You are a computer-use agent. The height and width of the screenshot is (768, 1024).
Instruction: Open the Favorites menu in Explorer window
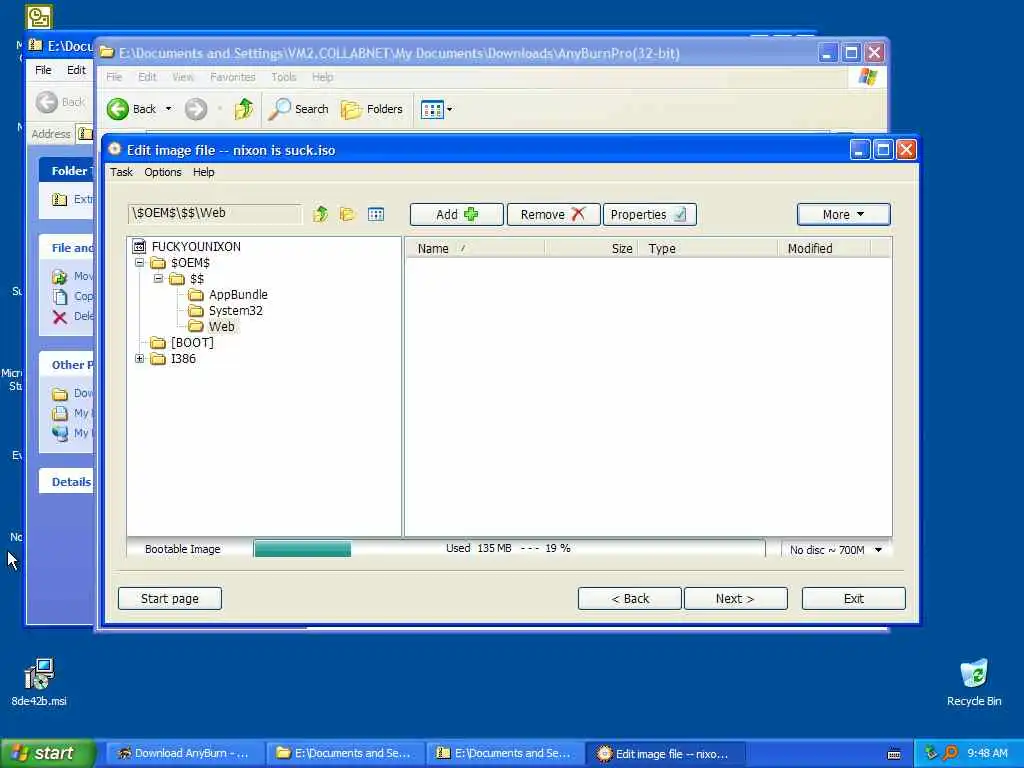(x=232, y=77)
